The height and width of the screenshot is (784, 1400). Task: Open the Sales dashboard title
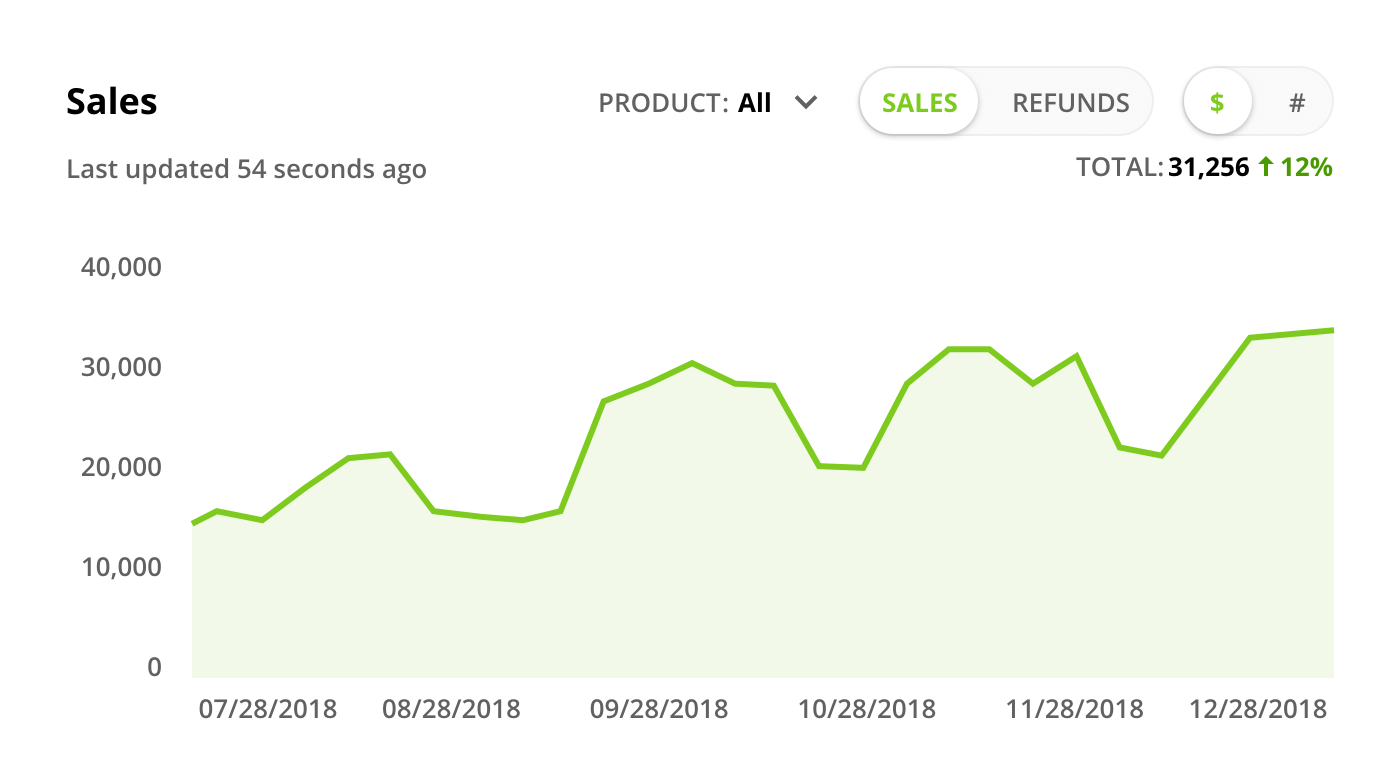pyautogui.click(x=111, y=101)
